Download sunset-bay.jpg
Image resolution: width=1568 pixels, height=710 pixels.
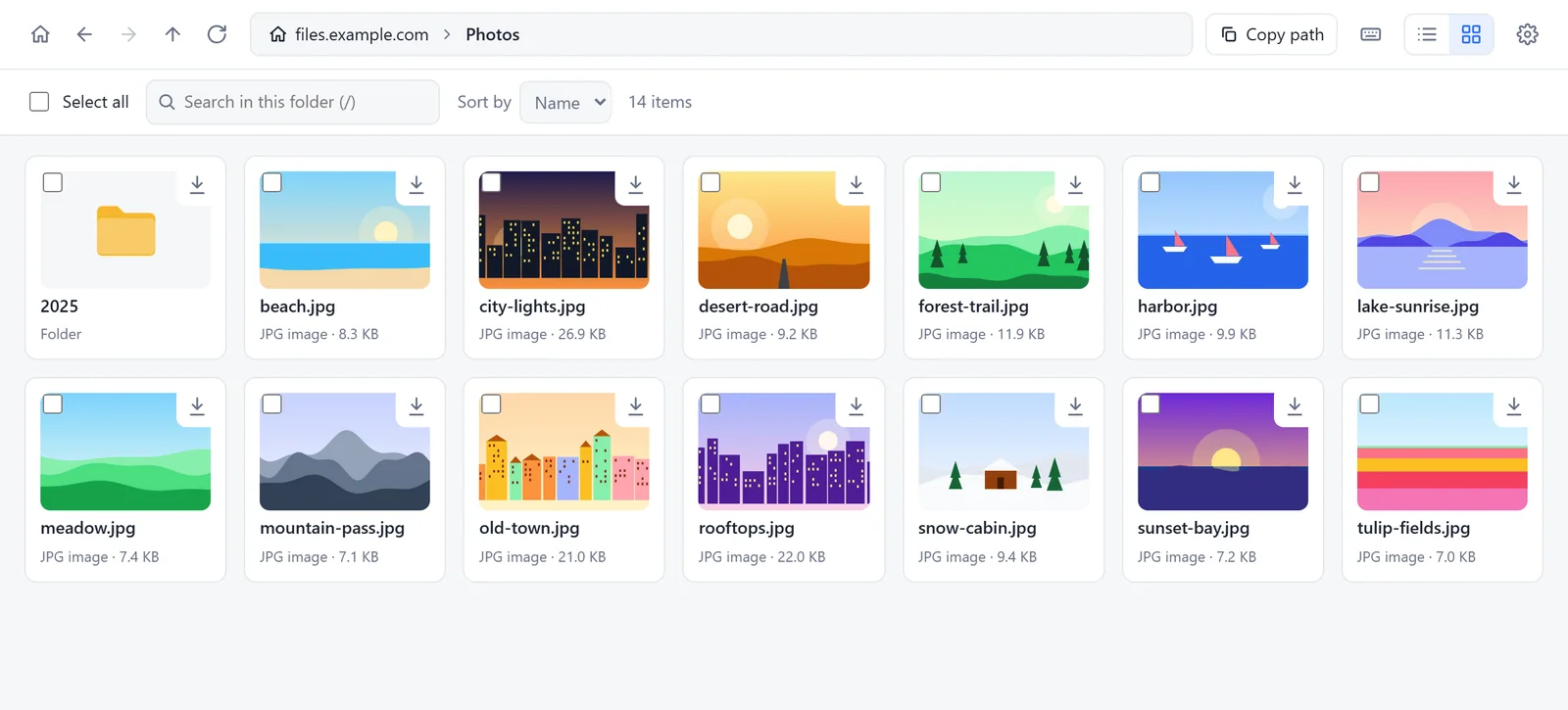point(1295,405)
